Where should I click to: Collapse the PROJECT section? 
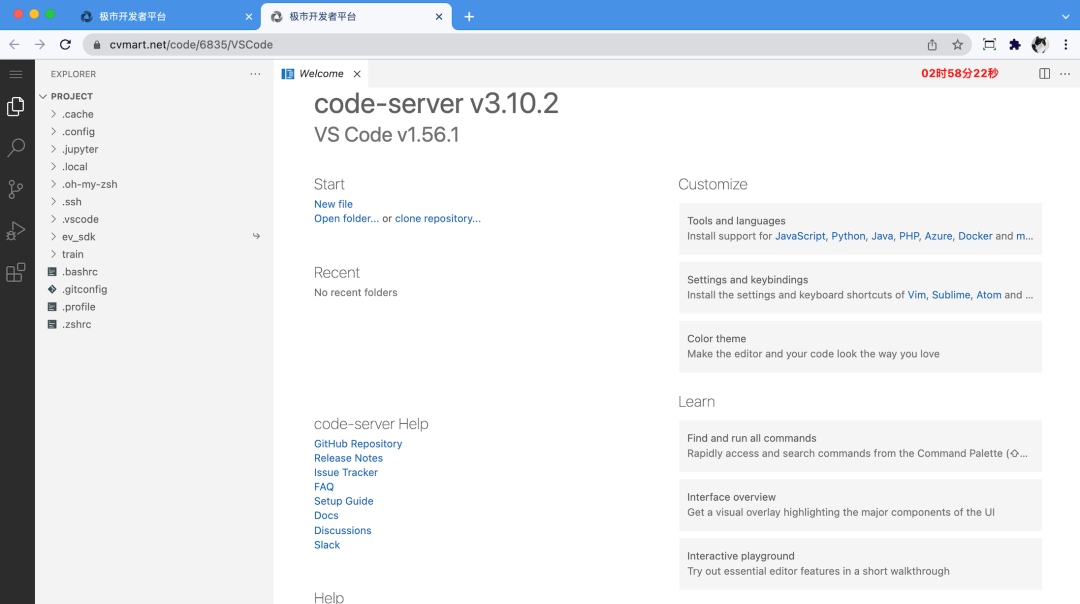point(72,96)
